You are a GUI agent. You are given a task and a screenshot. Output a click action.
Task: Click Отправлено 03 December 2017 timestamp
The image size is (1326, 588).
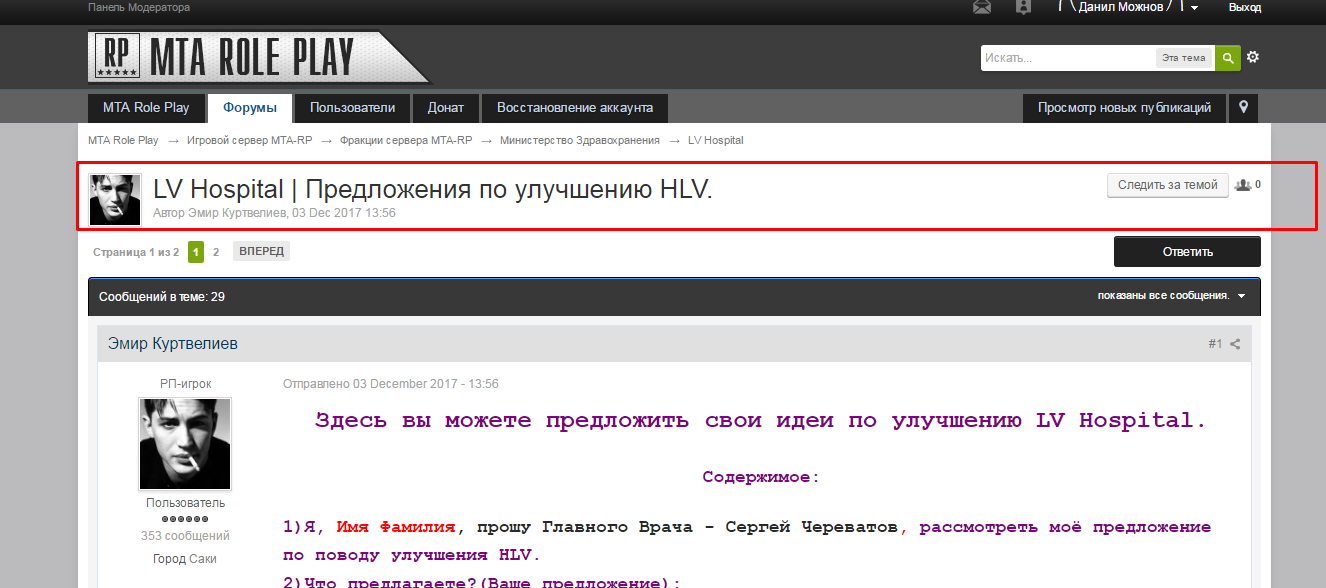391,384
